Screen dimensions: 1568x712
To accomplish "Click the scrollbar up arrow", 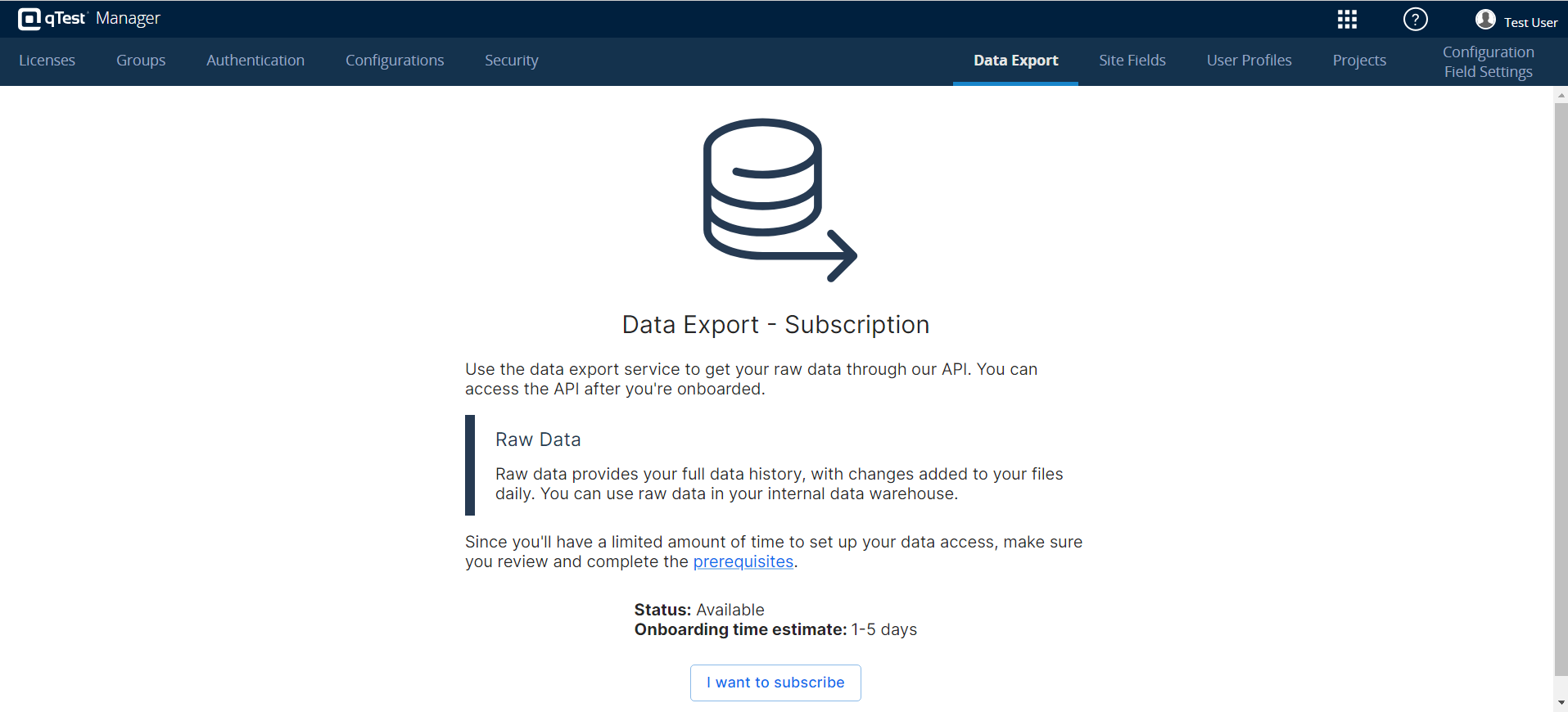I will tap(1561, 95).
